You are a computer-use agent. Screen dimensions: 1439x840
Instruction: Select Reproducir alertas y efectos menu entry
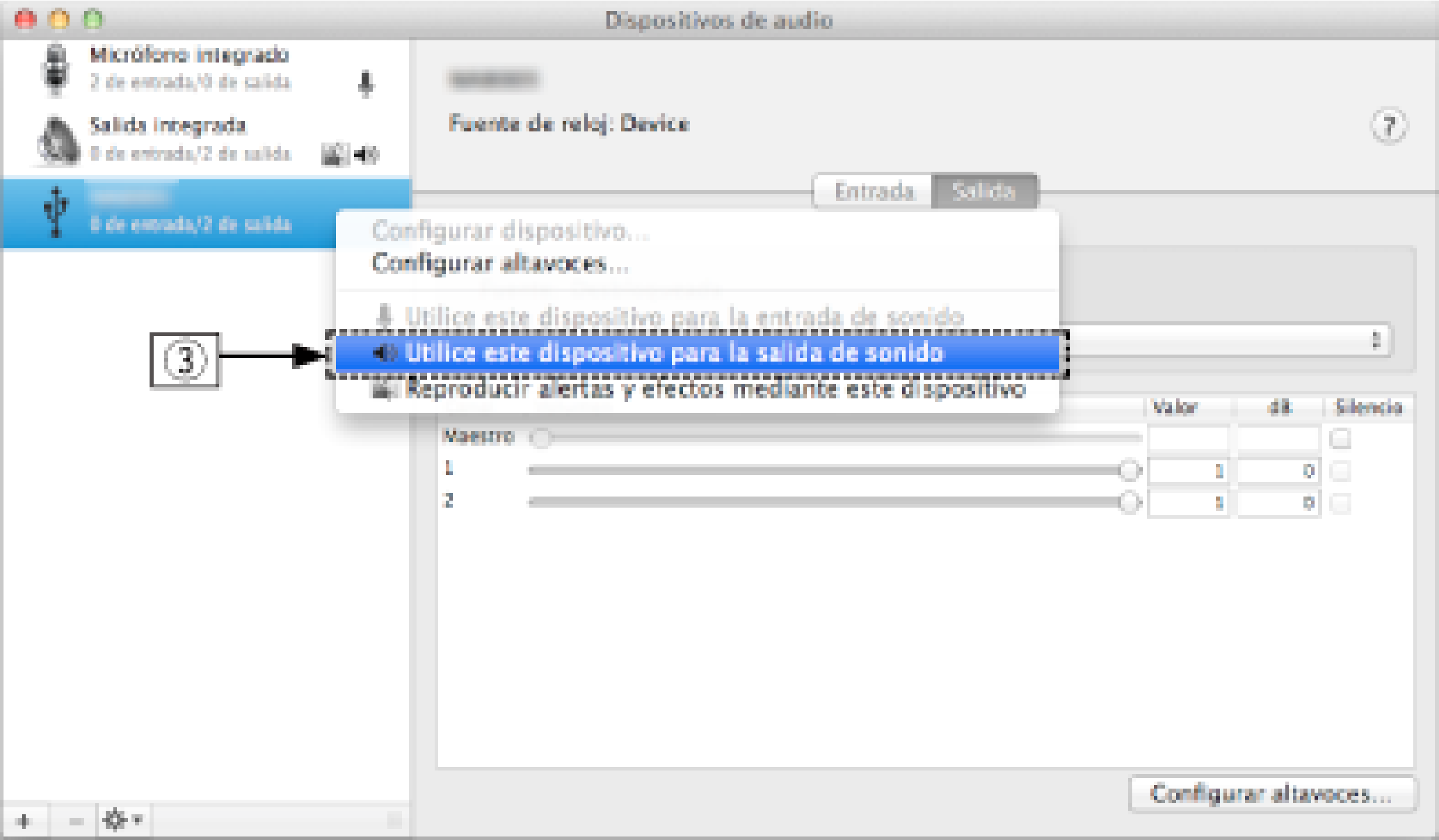click(714, 390)
